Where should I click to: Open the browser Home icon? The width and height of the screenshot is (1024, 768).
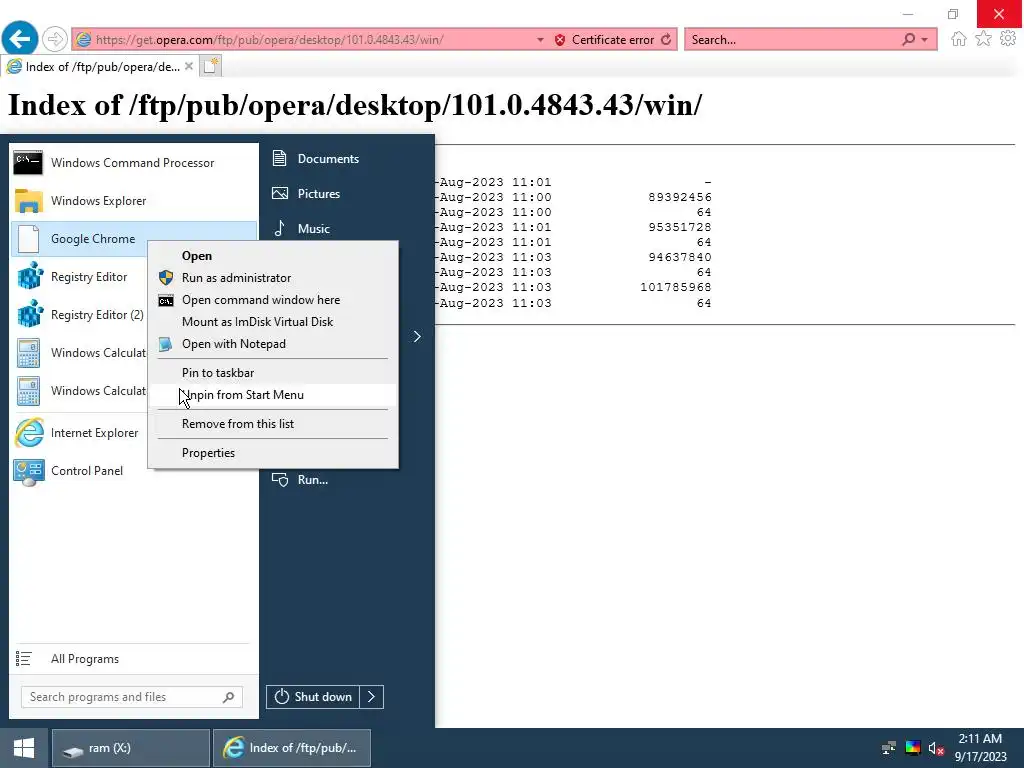[958, 39]
